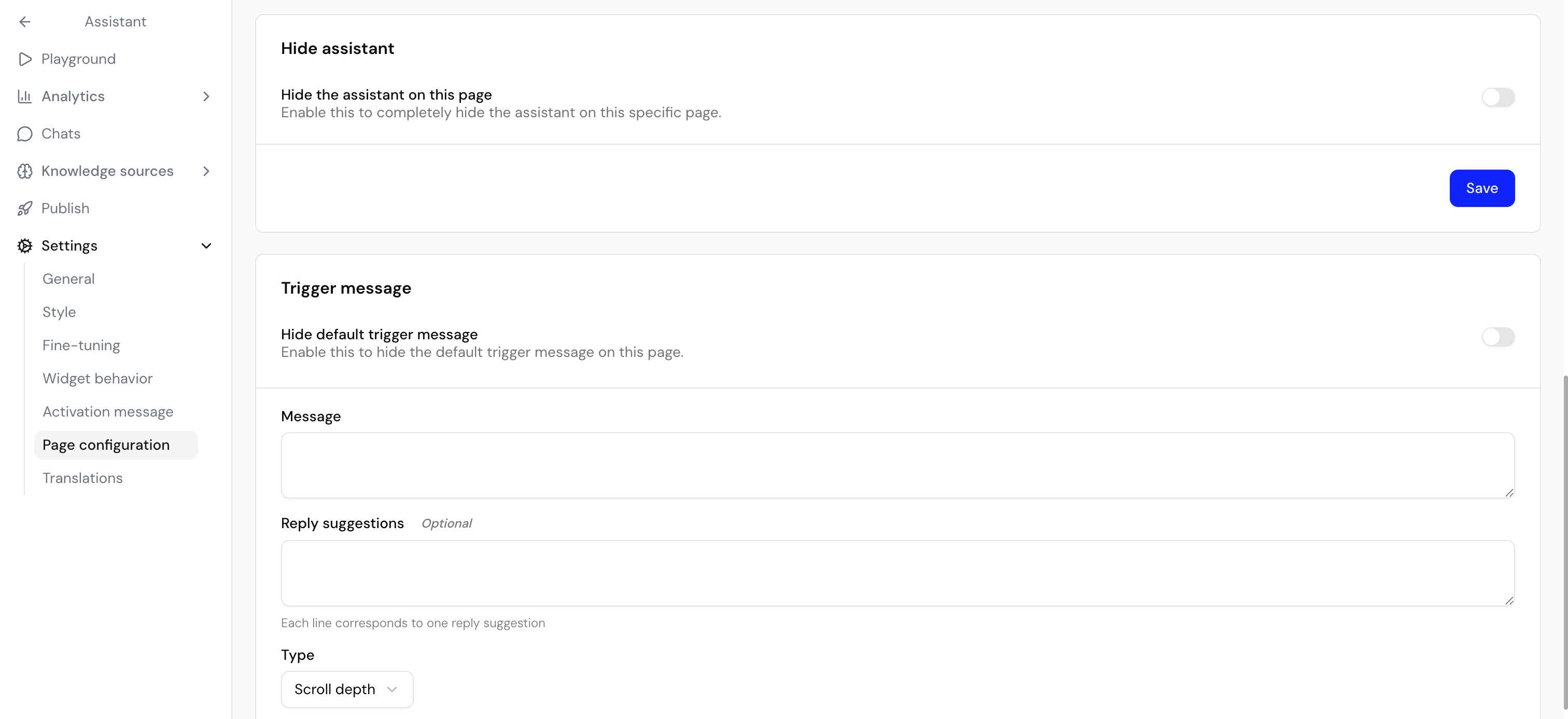
Task: Open the Scroll depth type dropdown
Action: [x=347, y=689]
